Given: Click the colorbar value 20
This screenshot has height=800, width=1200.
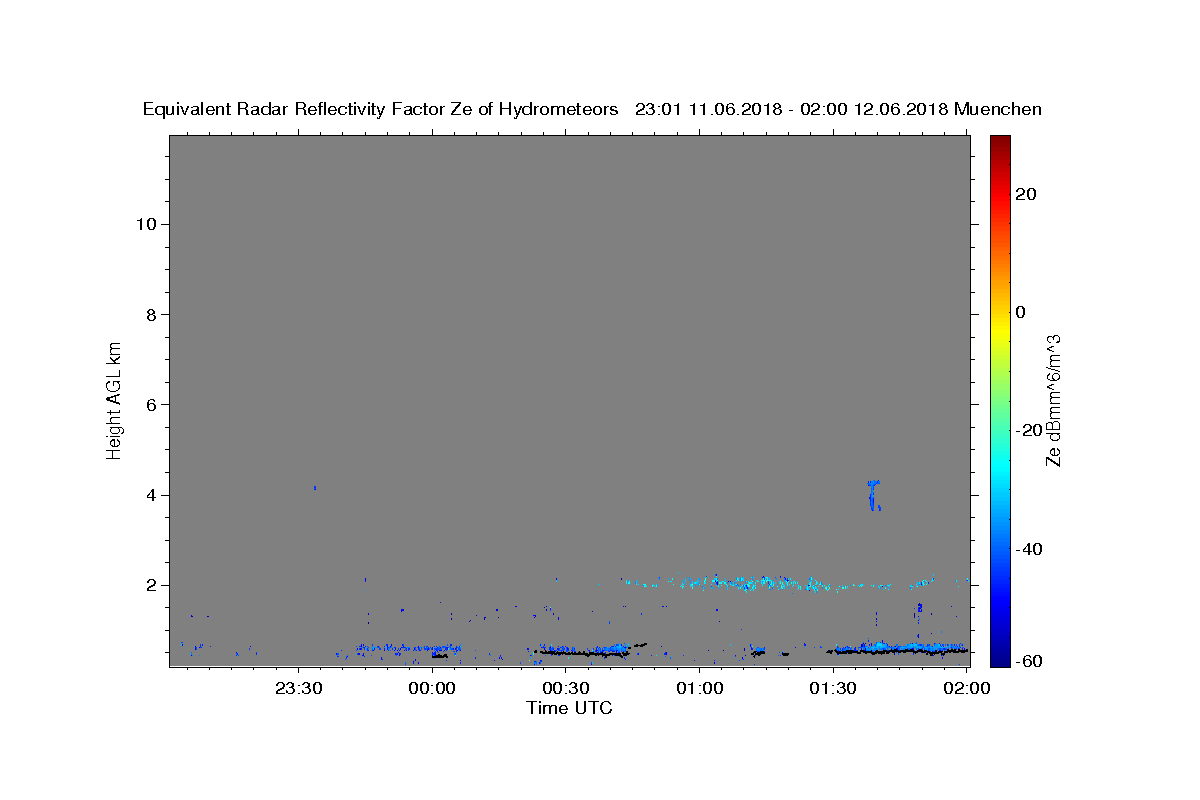Looking at the screenshot, I should [x=1028, y=194].
